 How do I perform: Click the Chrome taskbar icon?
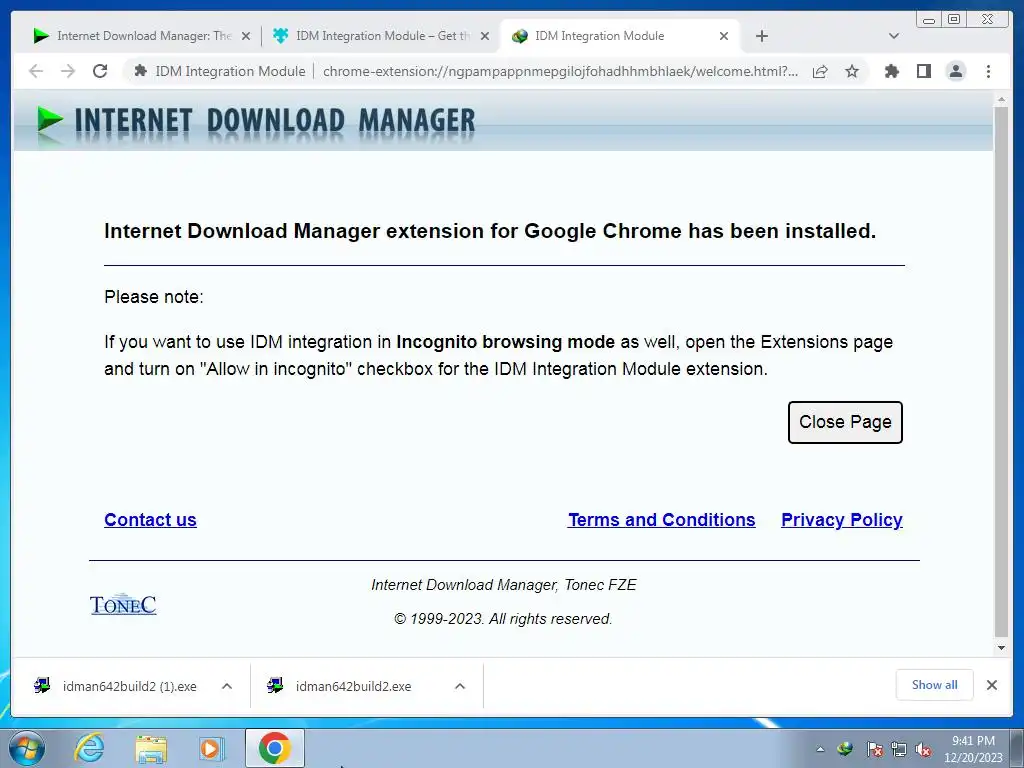click(x=275, y=748)
